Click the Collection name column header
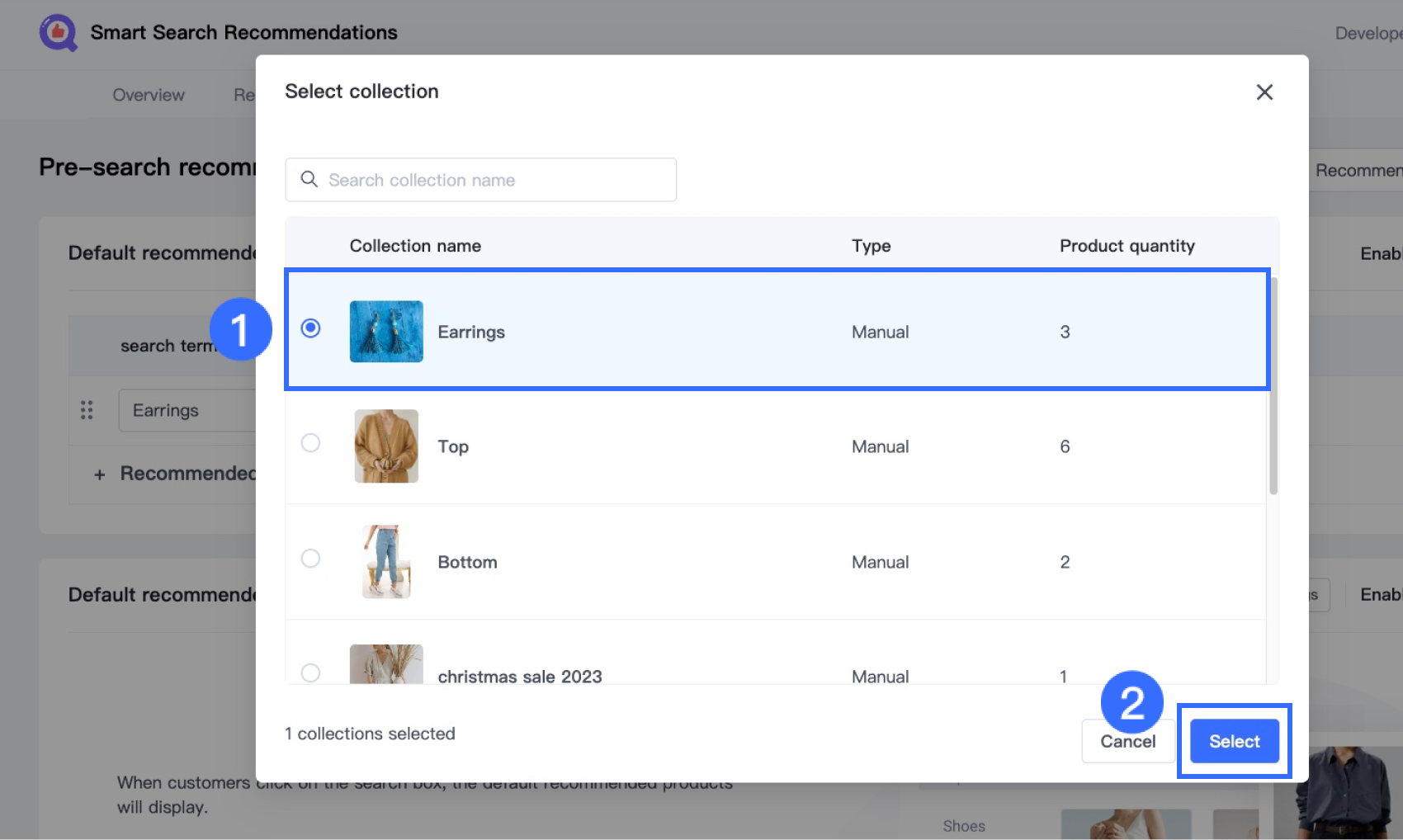Viewport: 1403px width, 840px height. coord(415,246)
